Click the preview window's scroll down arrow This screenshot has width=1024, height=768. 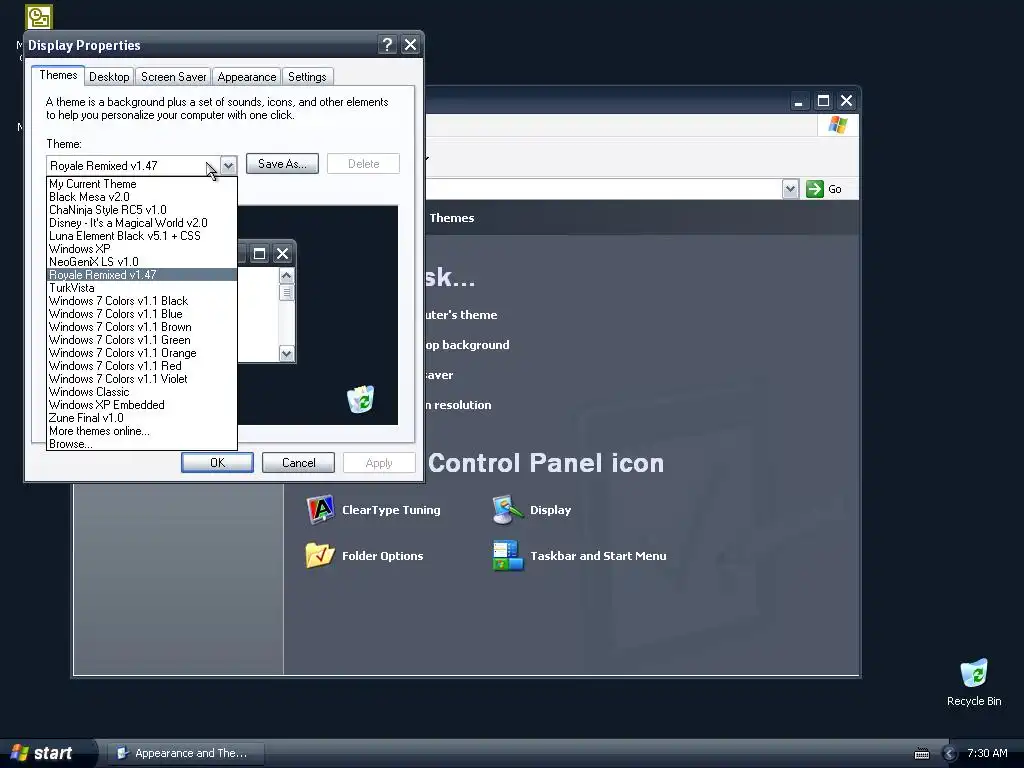pos(287,353)
